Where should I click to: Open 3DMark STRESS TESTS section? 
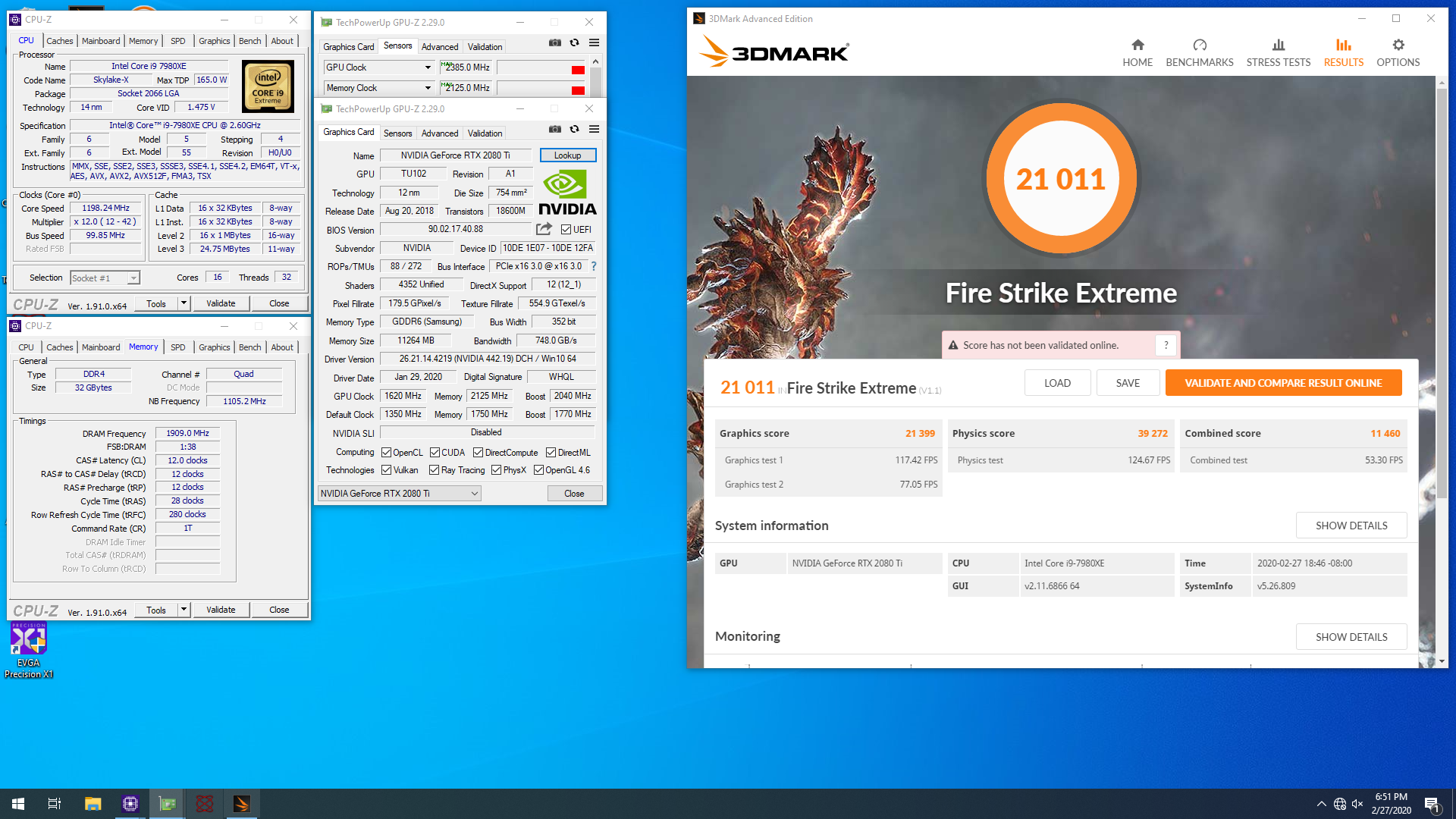[x=1279, y=53]
